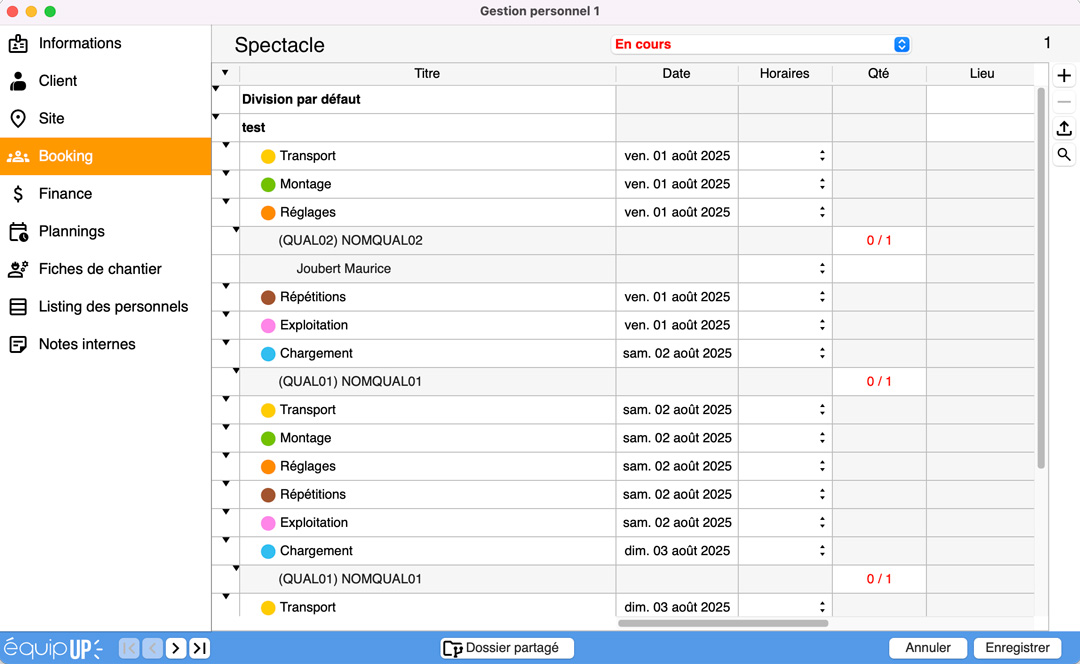Go to the last record navigation arrow
Screen dimensions: 1080x664
point(200,648)
